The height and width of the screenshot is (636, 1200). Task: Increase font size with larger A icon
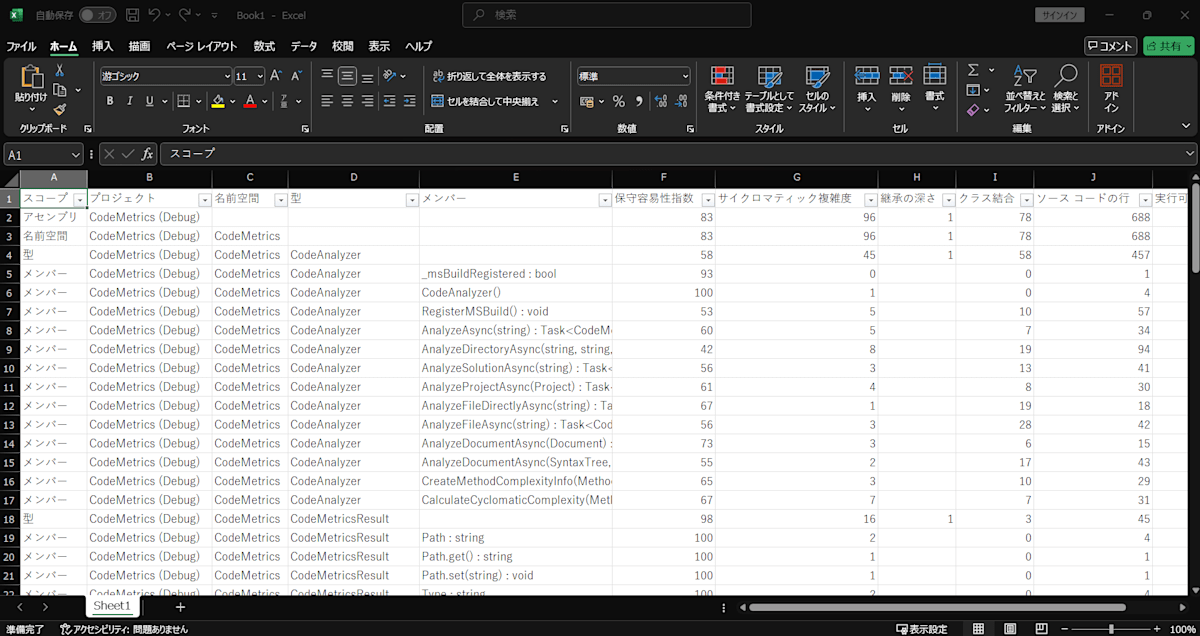[x=277, y=76]
